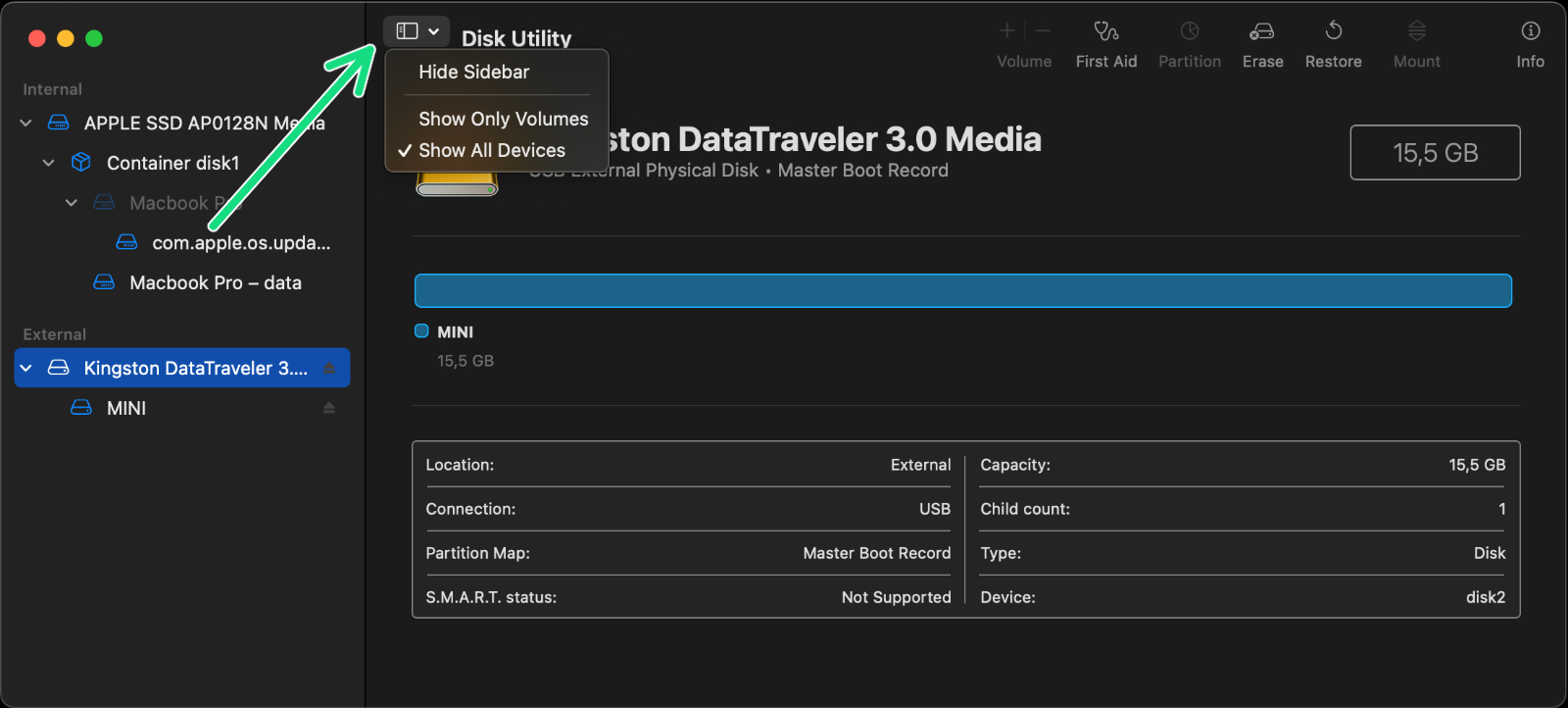Select Kingston DataTraveler 3.... in sidebar
The width and height of the screenshot is (1568, 708).
coord(182,368)
